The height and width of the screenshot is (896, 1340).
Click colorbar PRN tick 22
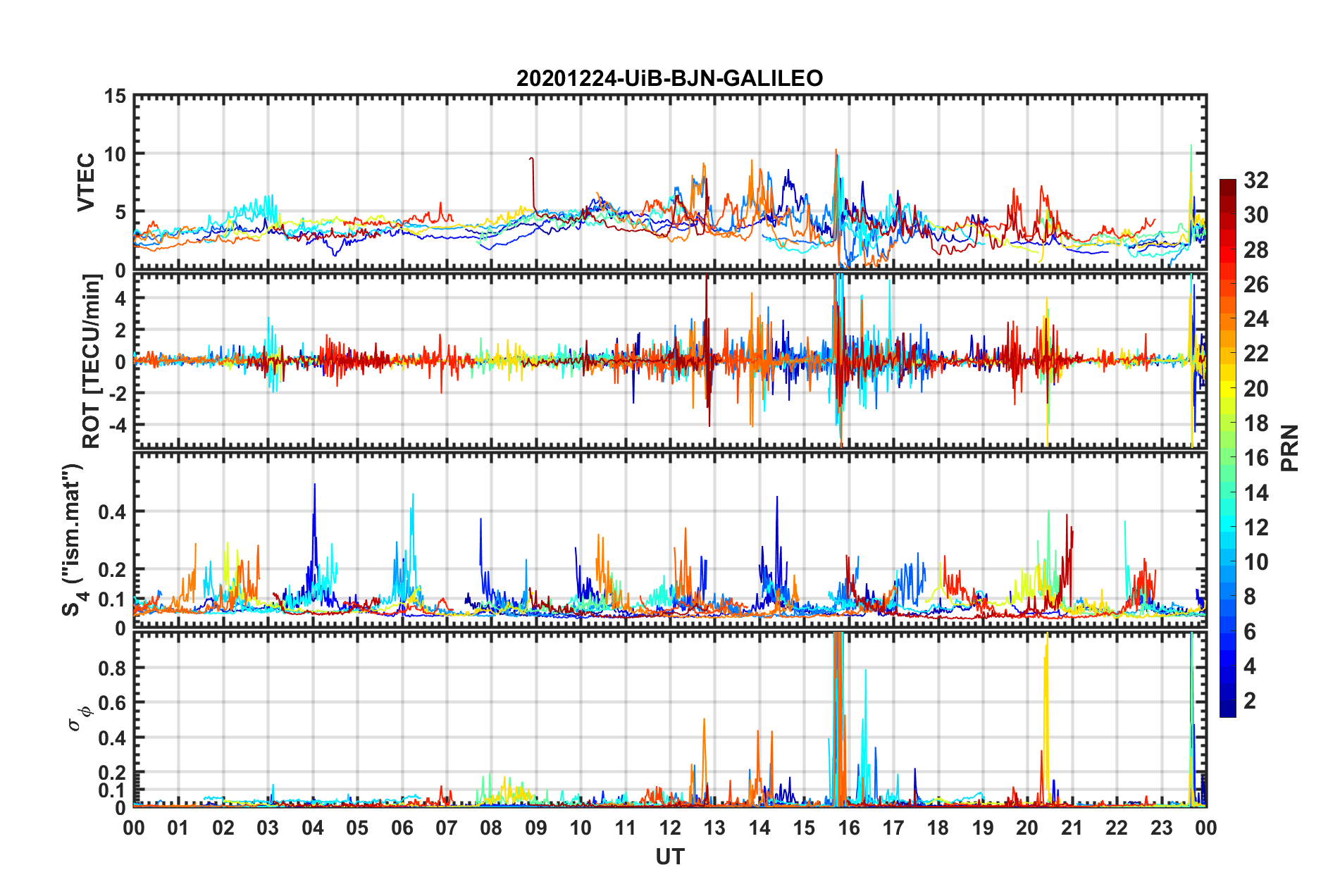click(x=1256, y=354)
